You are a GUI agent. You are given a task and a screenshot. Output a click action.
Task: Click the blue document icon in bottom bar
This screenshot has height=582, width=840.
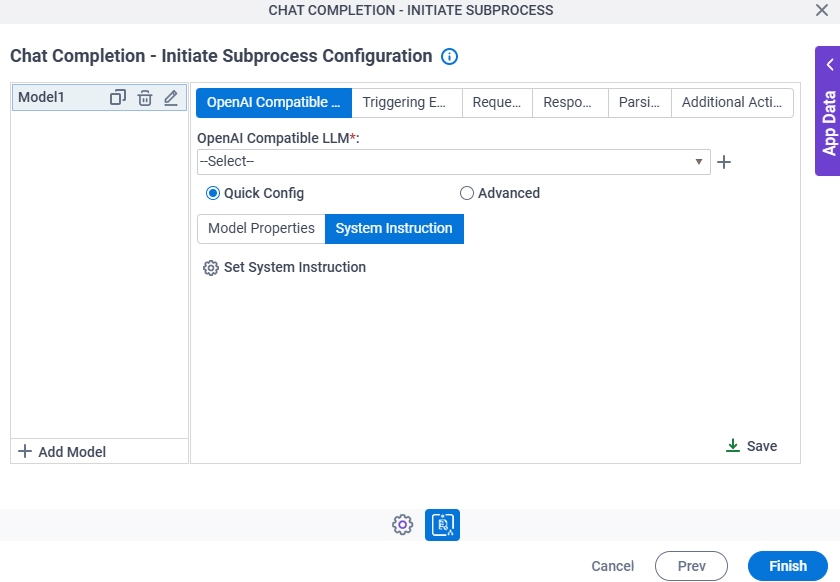(x=442, y=525)
